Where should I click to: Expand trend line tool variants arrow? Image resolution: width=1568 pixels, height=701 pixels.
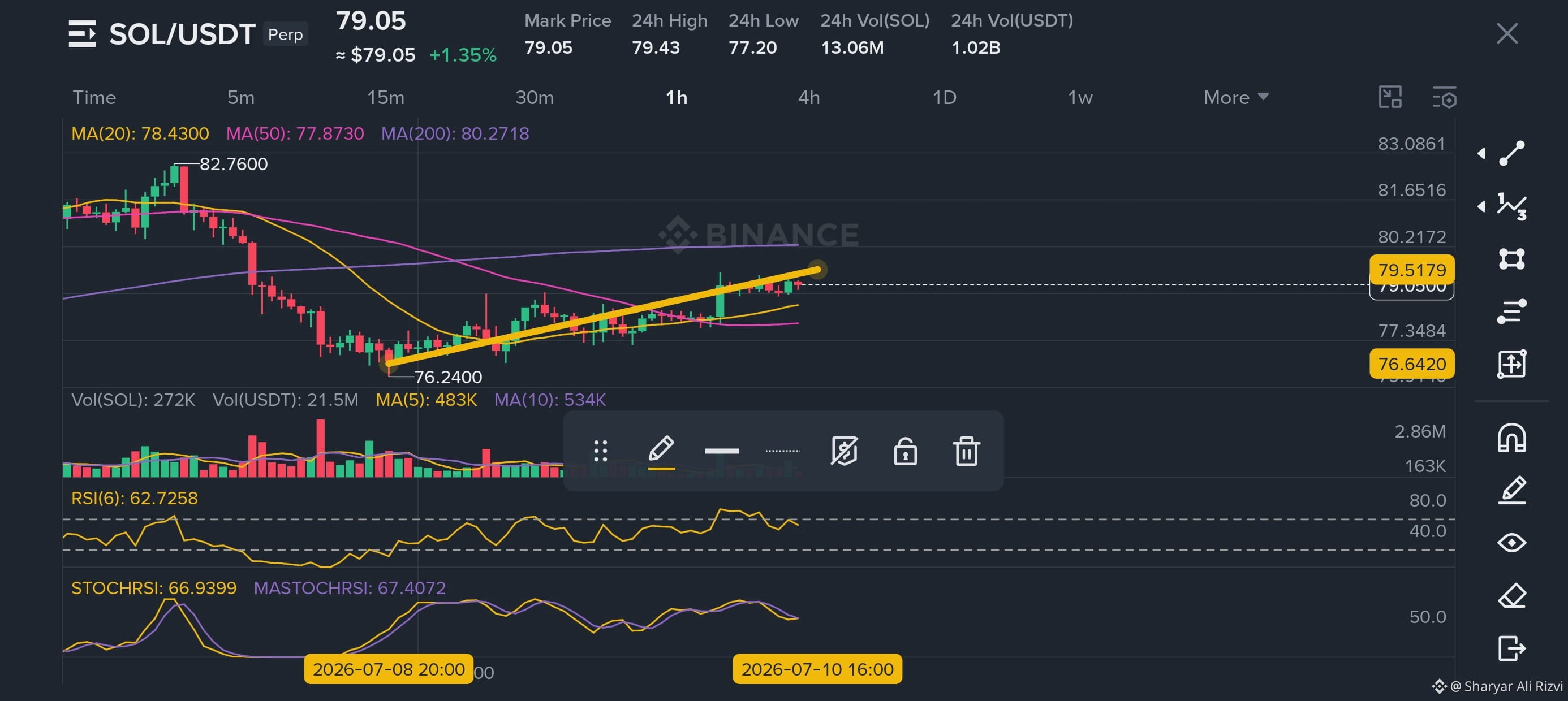coord(1481,153)
